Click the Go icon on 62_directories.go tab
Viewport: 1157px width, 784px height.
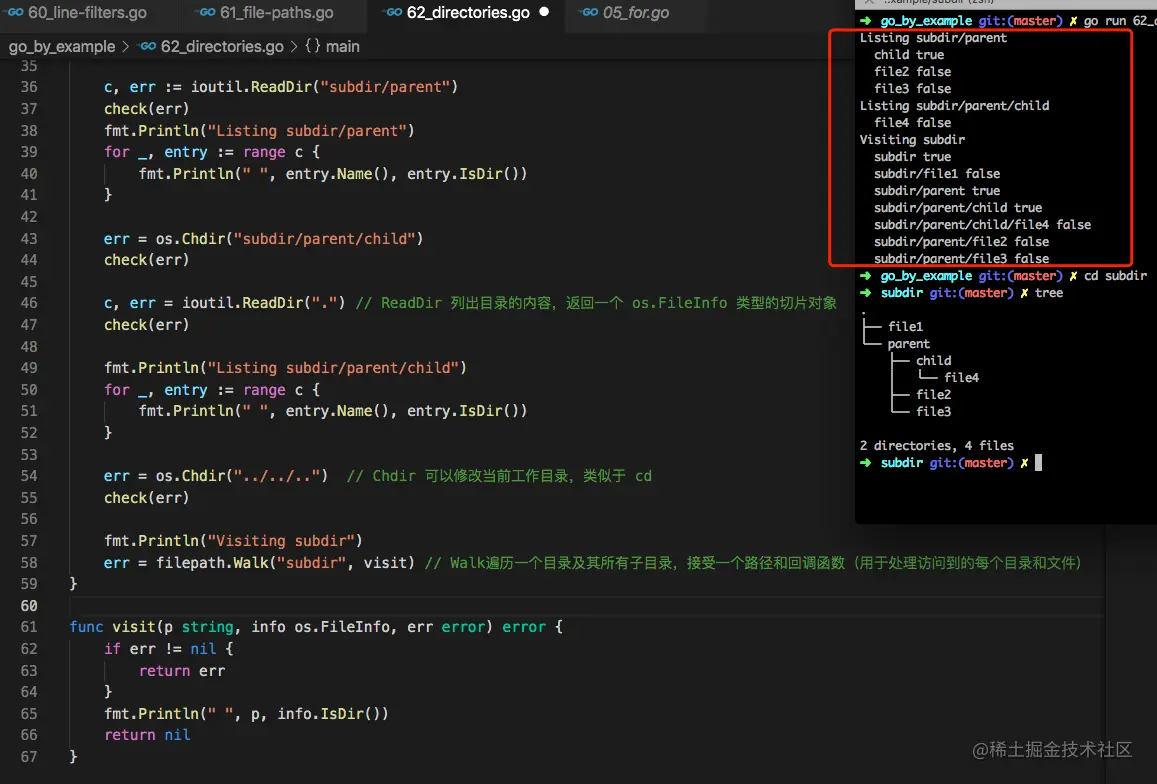point(395,13)
